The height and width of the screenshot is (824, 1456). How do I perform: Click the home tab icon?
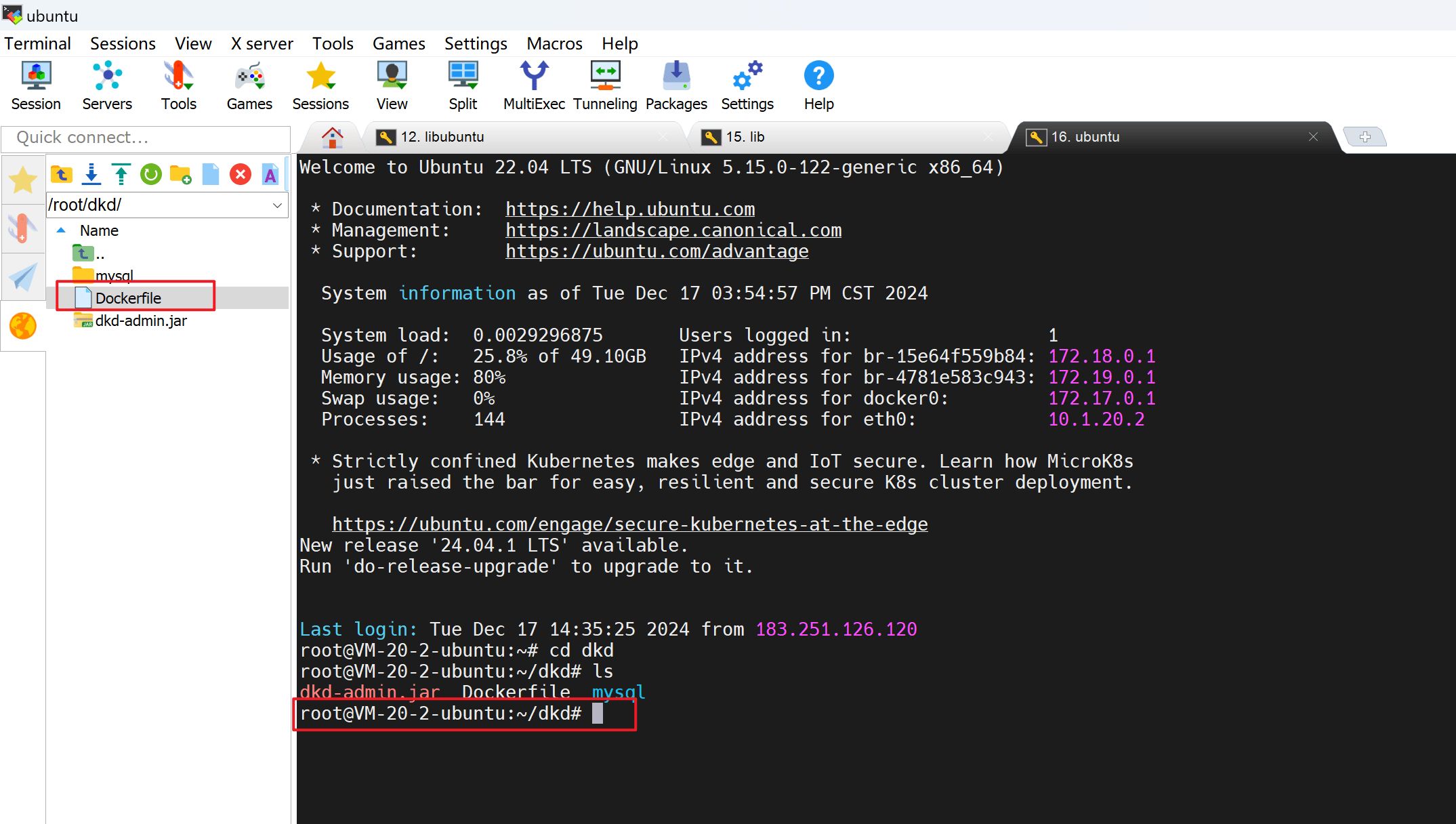coord(332,137)
